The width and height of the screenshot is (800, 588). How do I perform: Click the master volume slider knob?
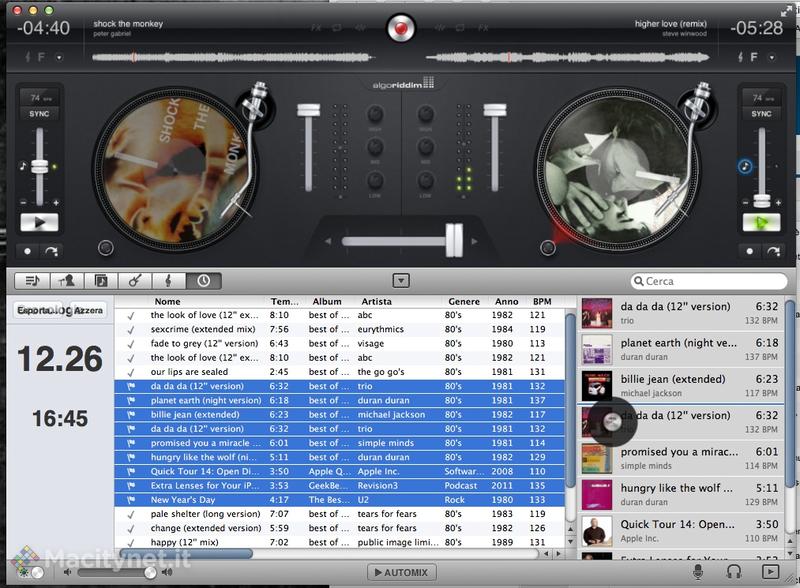[x=150, y=572]
